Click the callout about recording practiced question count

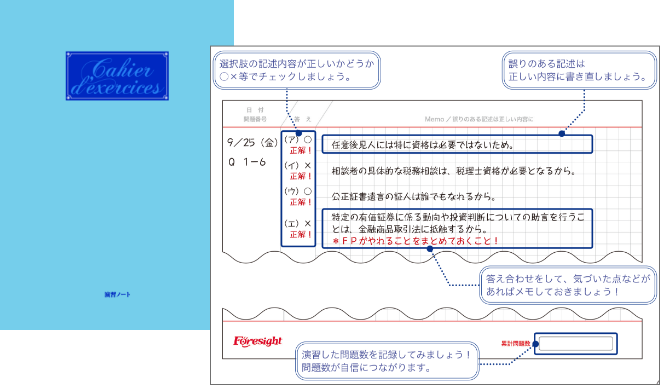[x=388, y=361]
